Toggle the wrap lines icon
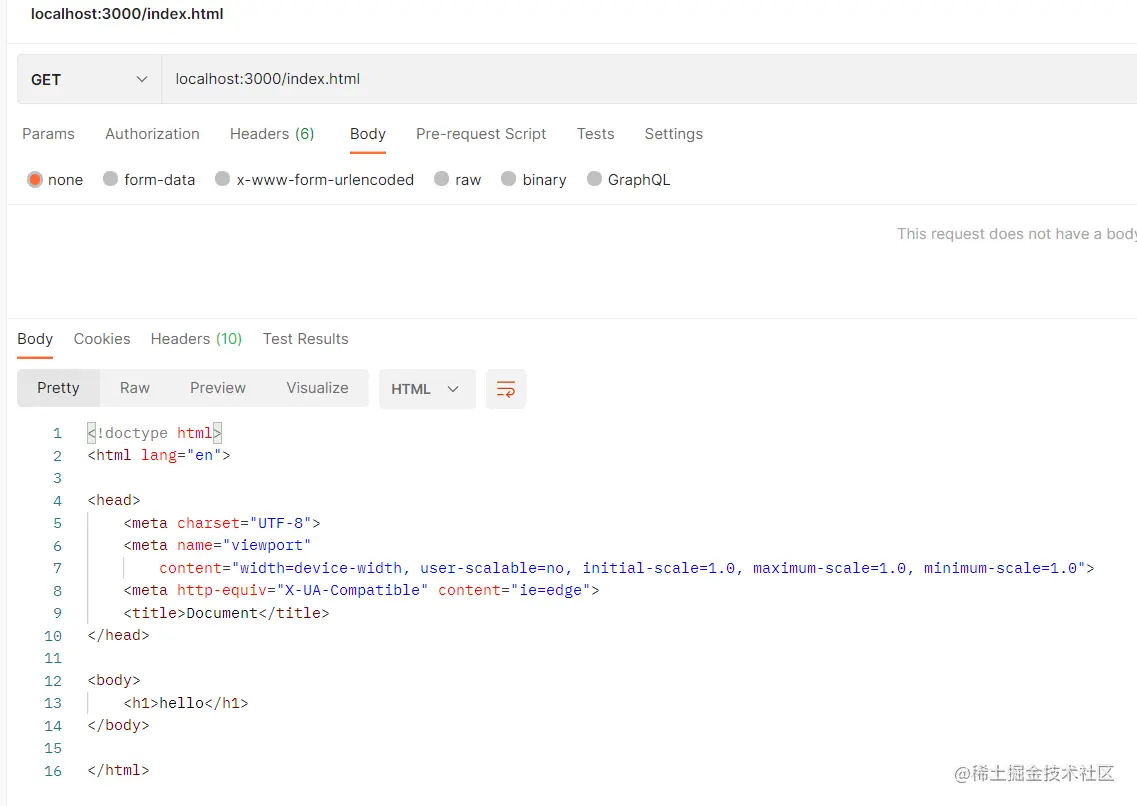This screenshot has width=1137, height=806. [x=506, y=389]
